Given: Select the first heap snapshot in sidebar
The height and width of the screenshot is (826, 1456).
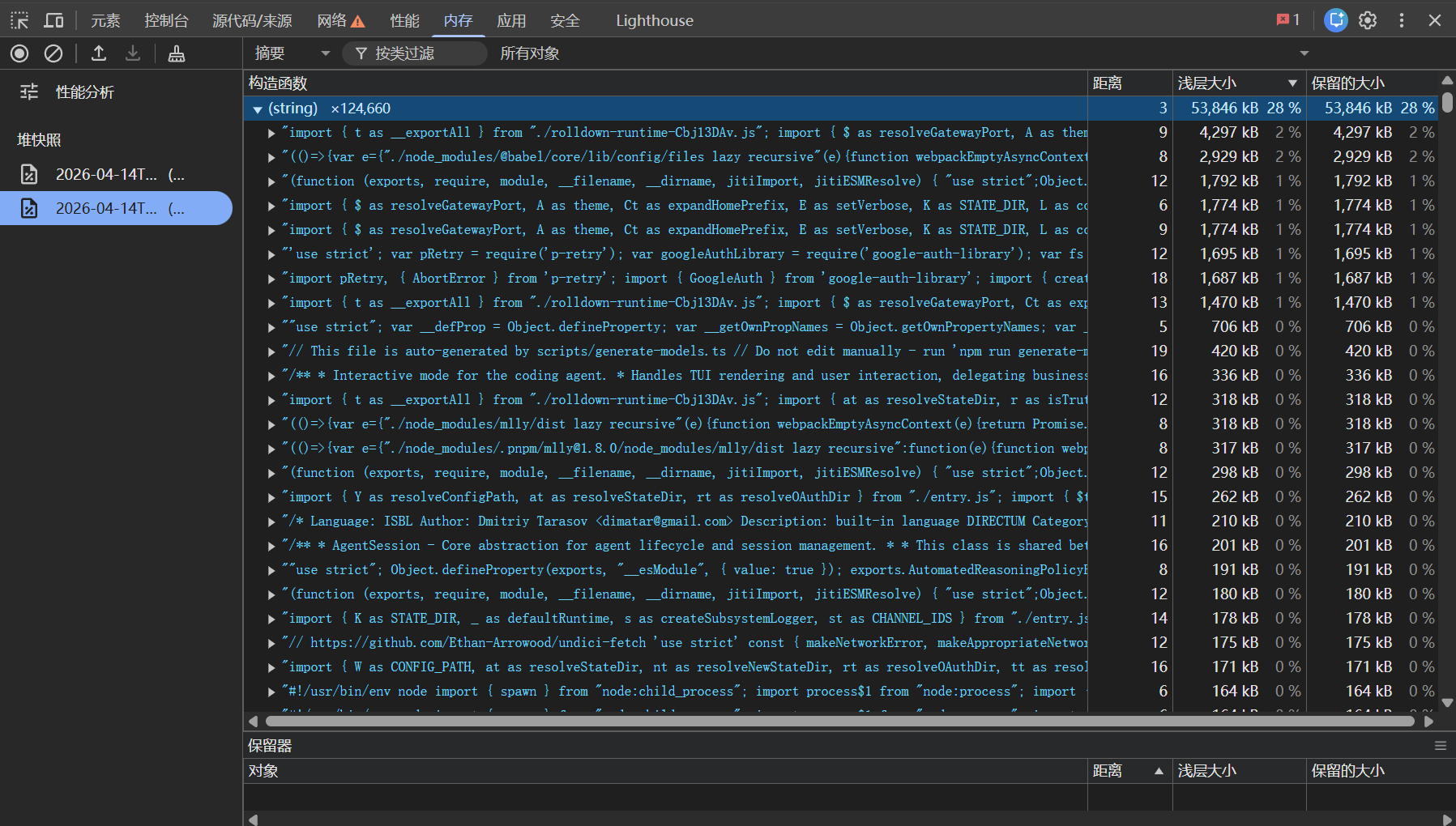Looking at the screenshot, I should tap(116, 174).
